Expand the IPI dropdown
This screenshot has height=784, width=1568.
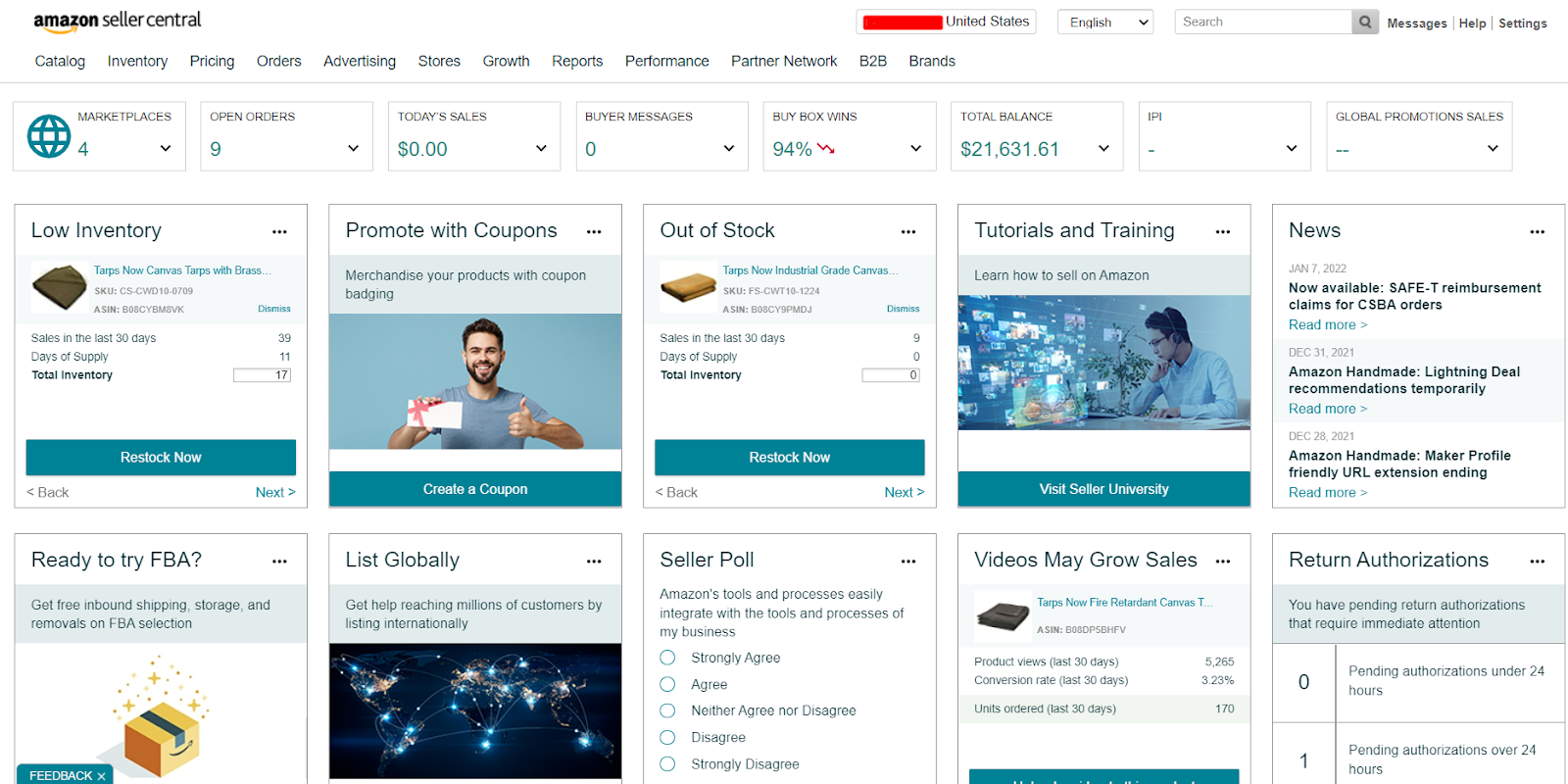tap(1292, 149)
